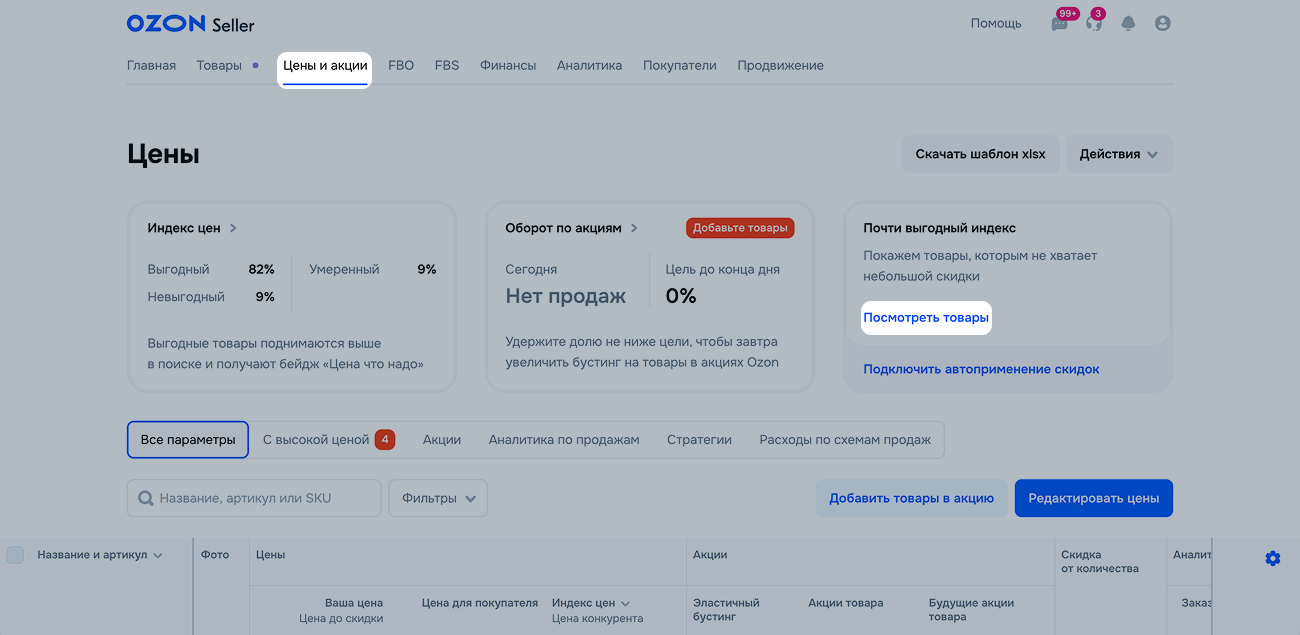Expand the Индекс цен column chevron
The image size is (1300, 635).
click(x=626, y=604)
